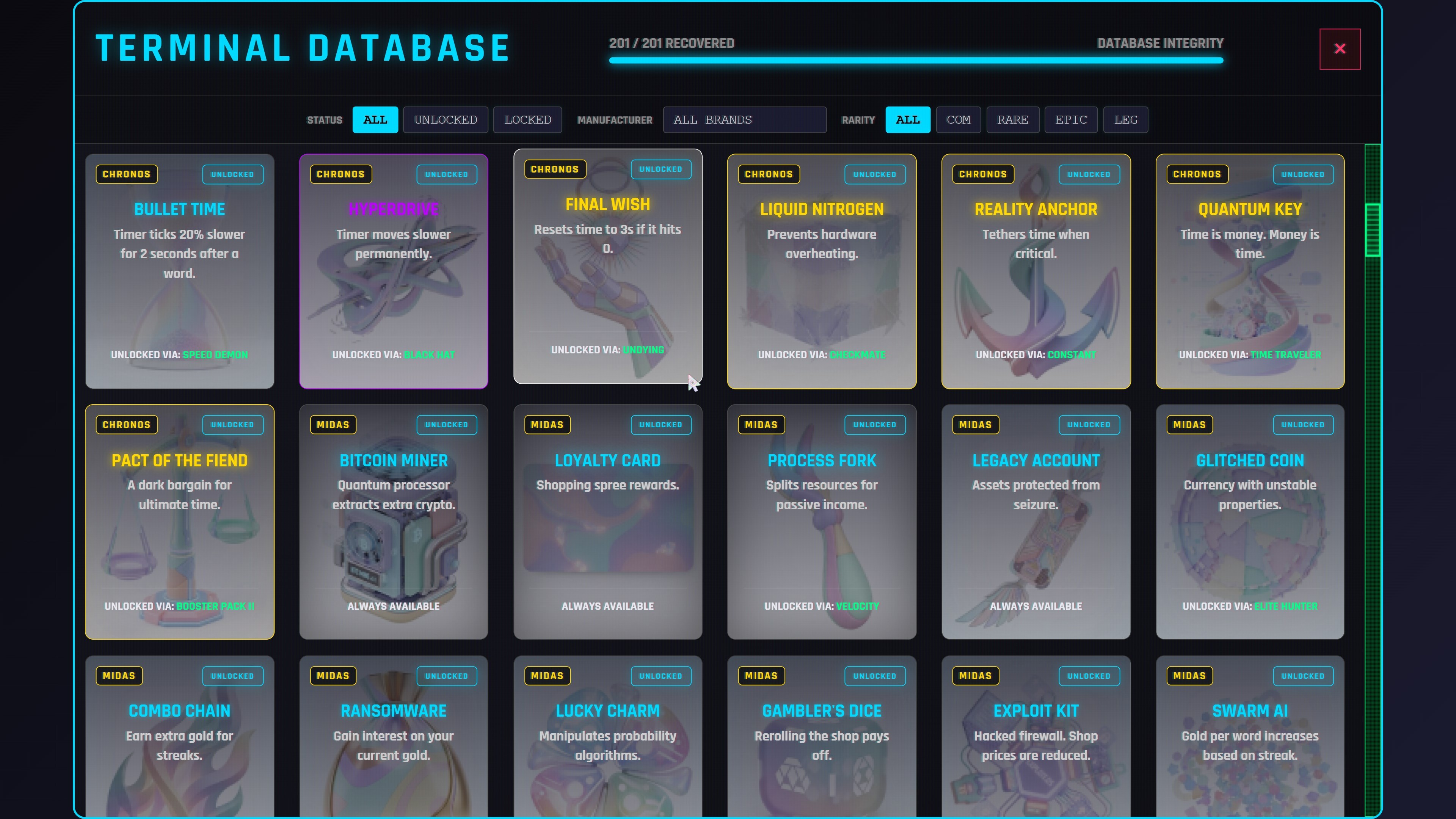Screen dimensions: 1456x819
Task: Click UNLOCKED badge on Glitched Coin card
Action: tap(1303, 425)
